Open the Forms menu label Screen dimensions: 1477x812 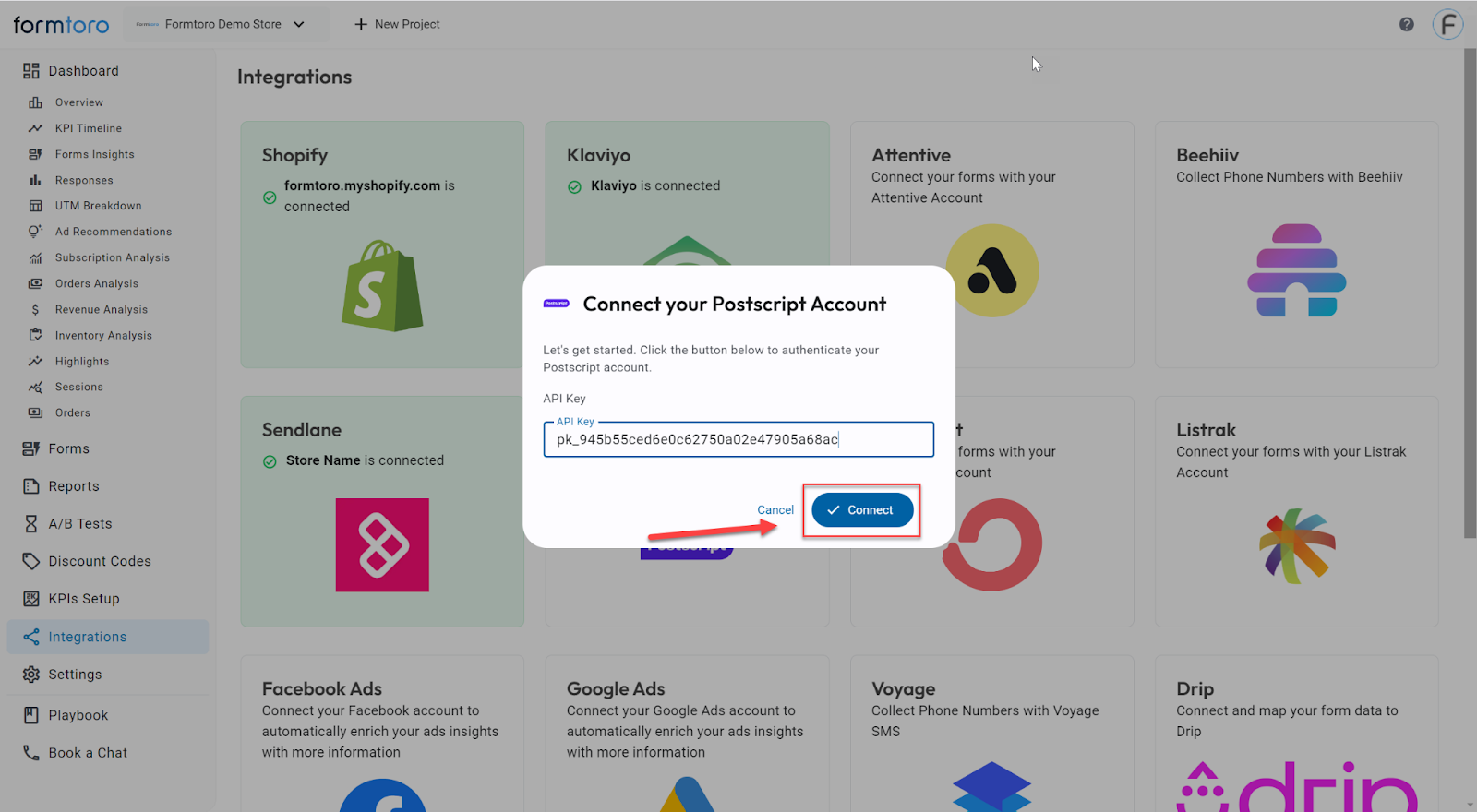click(69, 448)
